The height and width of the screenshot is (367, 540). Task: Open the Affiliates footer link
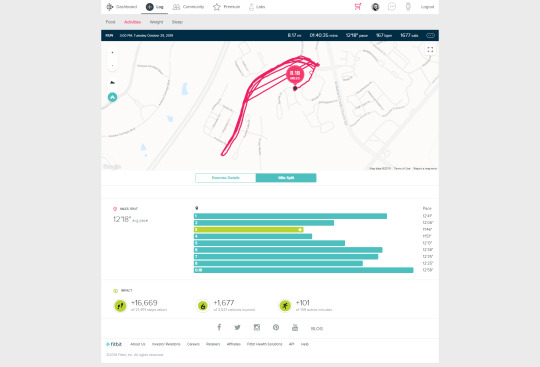pos(233,344)
